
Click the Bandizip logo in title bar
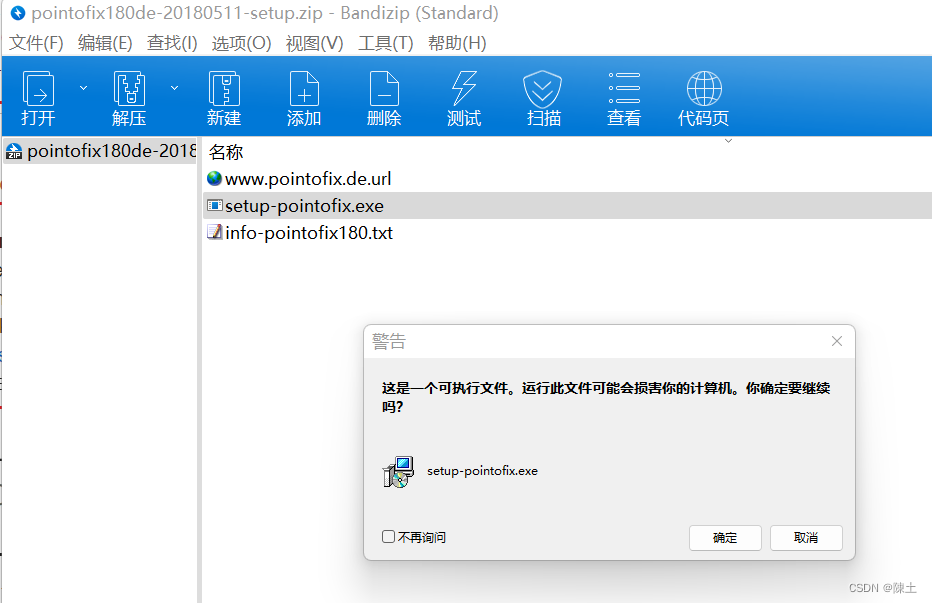18,12
